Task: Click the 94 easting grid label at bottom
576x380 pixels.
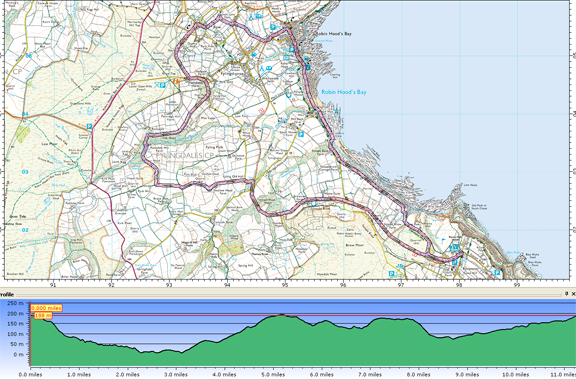Action: [227, 284]
